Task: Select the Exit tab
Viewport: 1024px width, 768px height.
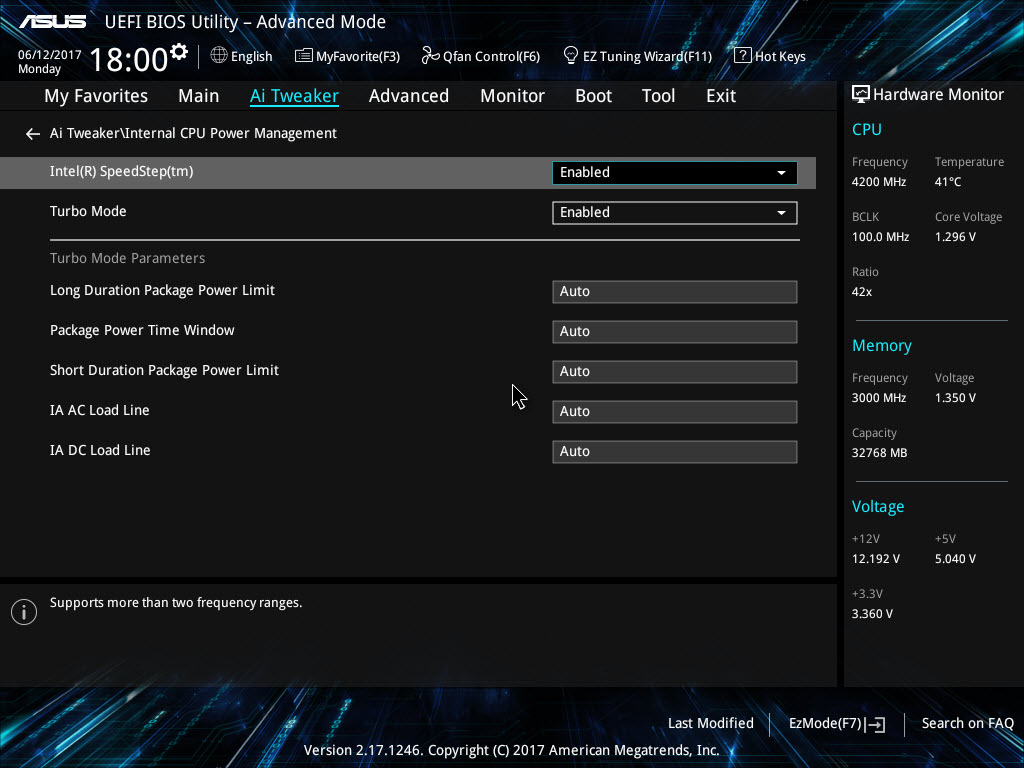Action: point(721,96)
